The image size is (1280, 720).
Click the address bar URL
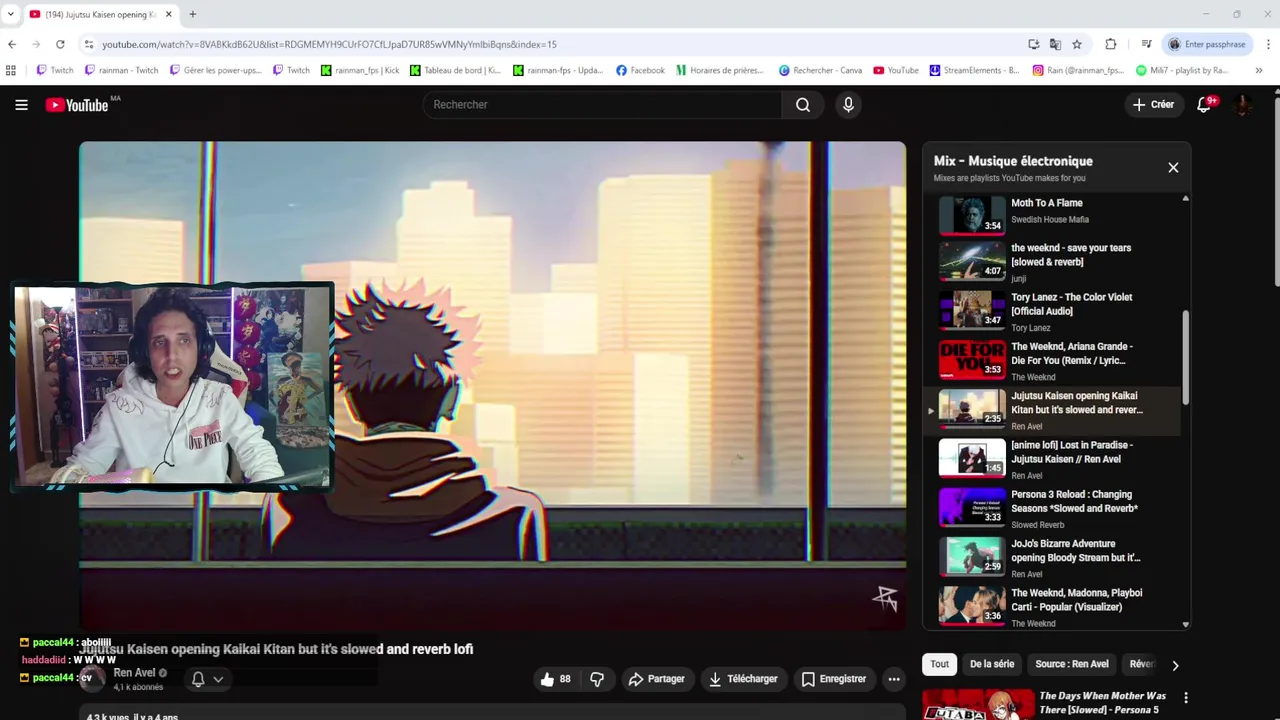point(329,44)
